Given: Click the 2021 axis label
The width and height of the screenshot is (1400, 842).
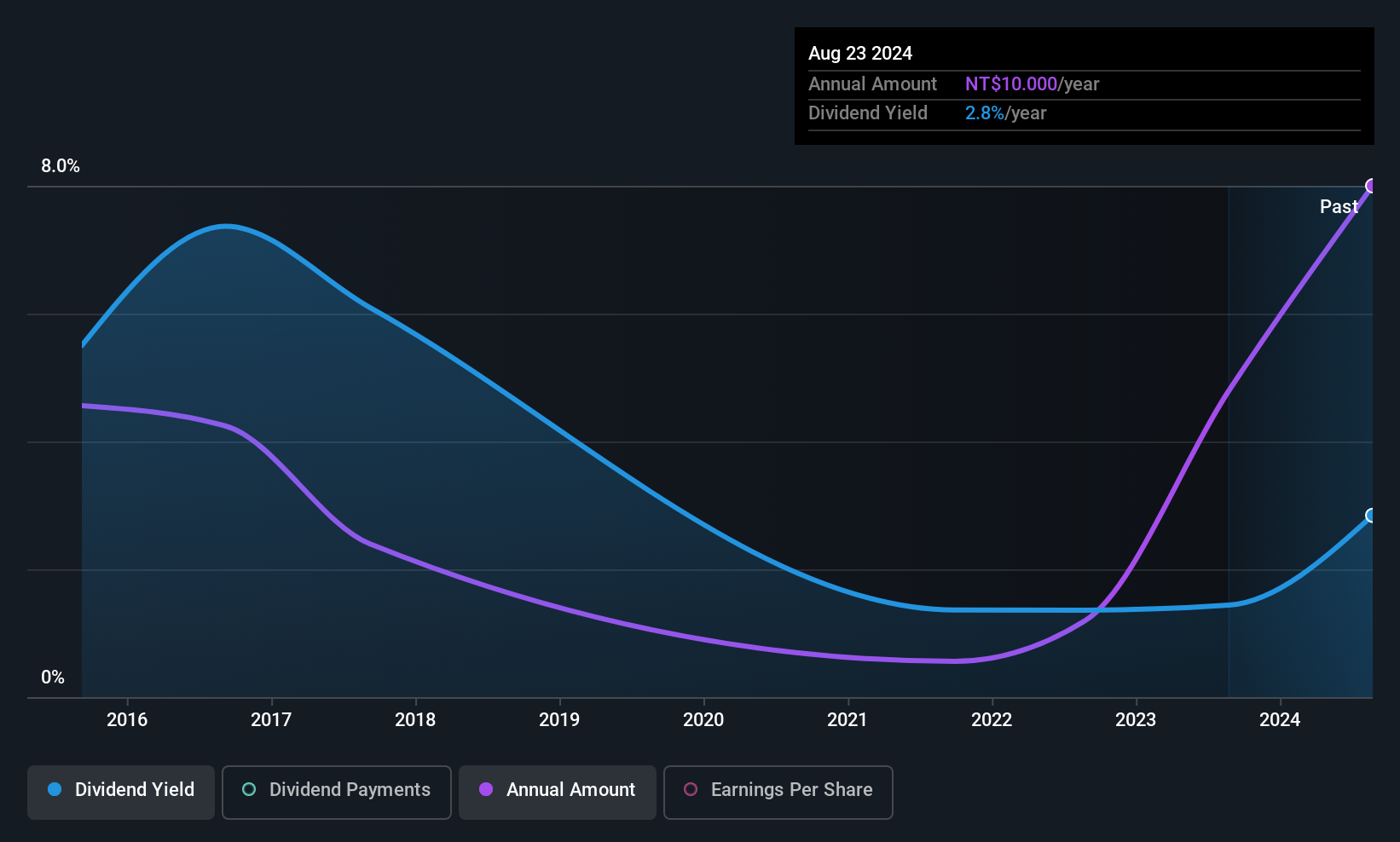Looking at the screenshot, I should coord(848,720).
